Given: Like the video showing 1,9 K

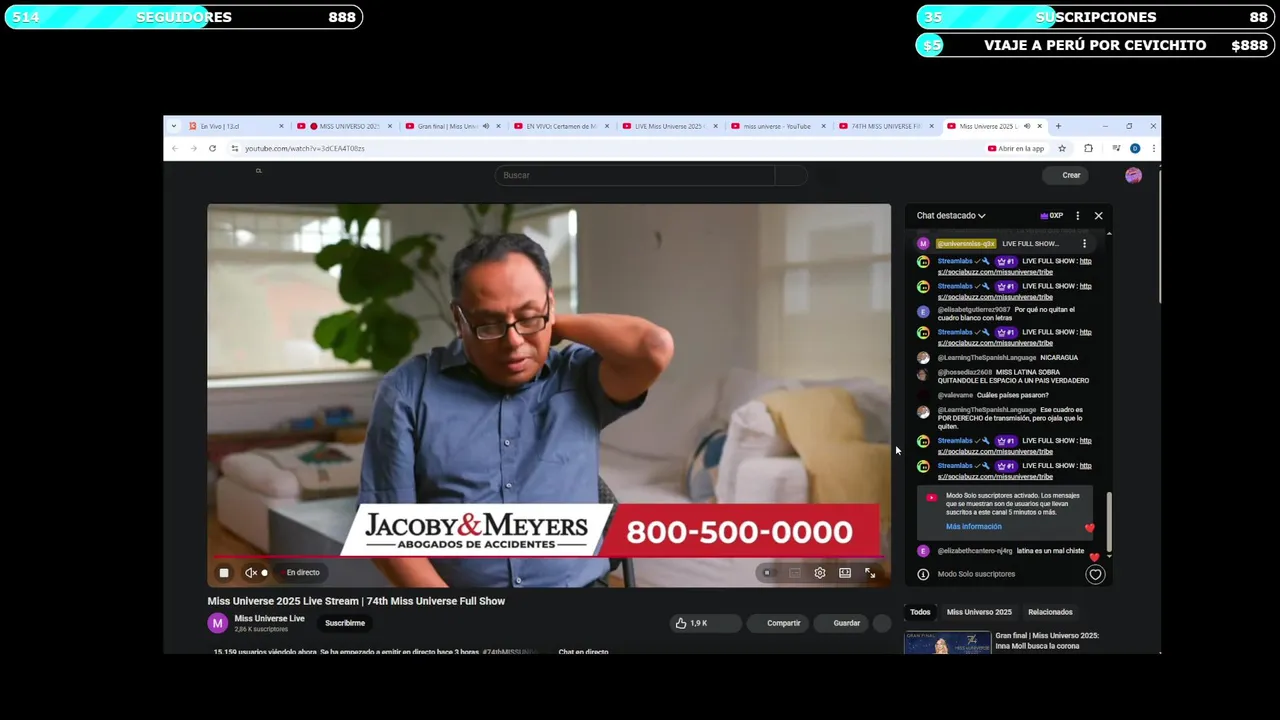Looking at the screenshot, I should pos(692,623).
